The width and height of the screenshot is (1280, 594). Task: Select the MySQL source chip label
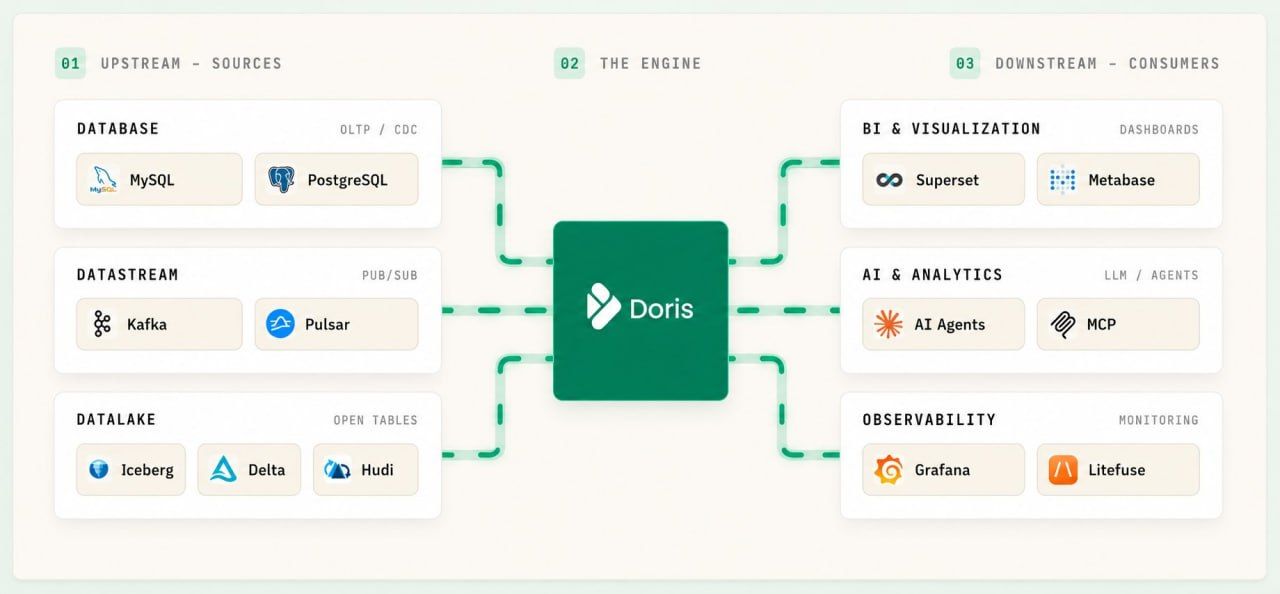(x=152, y=180)
